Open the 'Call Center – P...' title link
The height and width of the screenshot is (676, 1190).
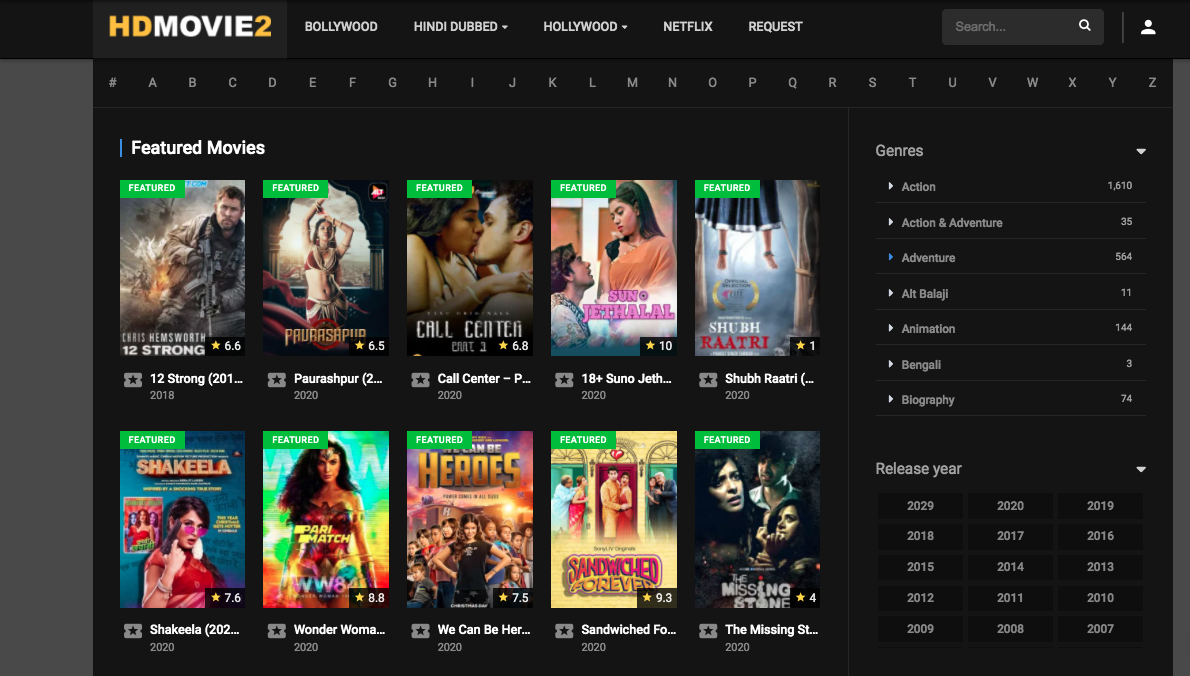coord(484,379)
